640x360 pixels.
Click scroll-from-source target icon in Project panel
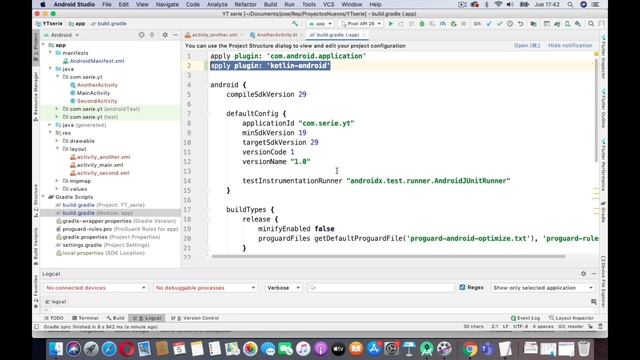coord(141,35)
